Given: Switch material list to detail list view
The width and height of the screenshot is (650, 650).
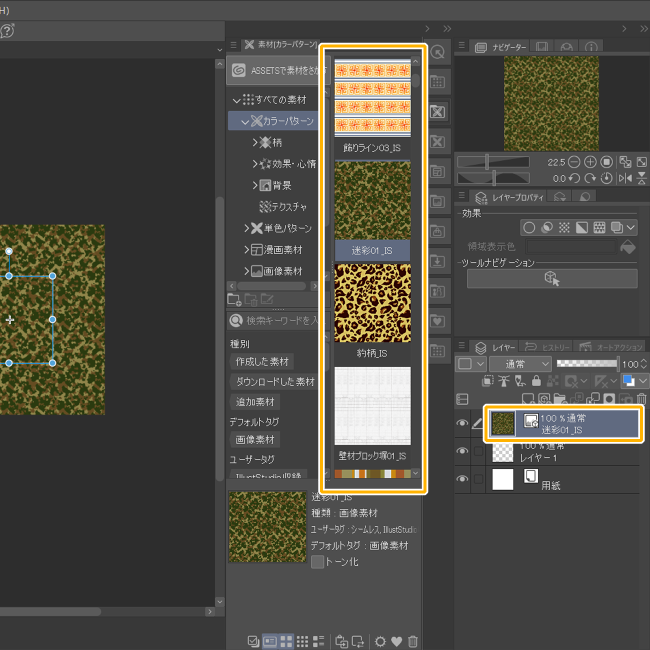Looking at the screenshot, I should [x=318, y=641].
